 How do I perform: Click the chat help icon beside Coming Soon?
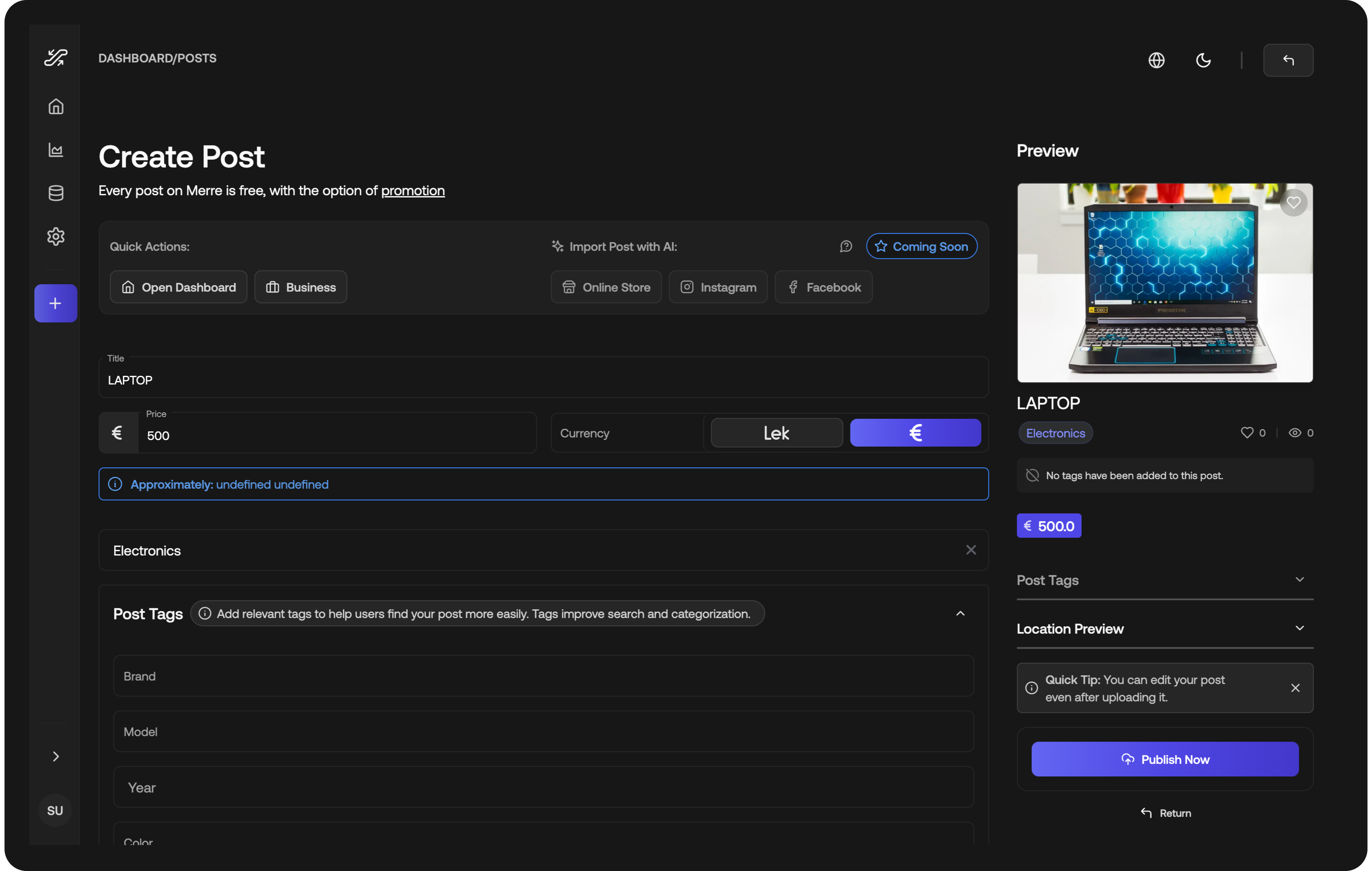click(x=846, y=246)
